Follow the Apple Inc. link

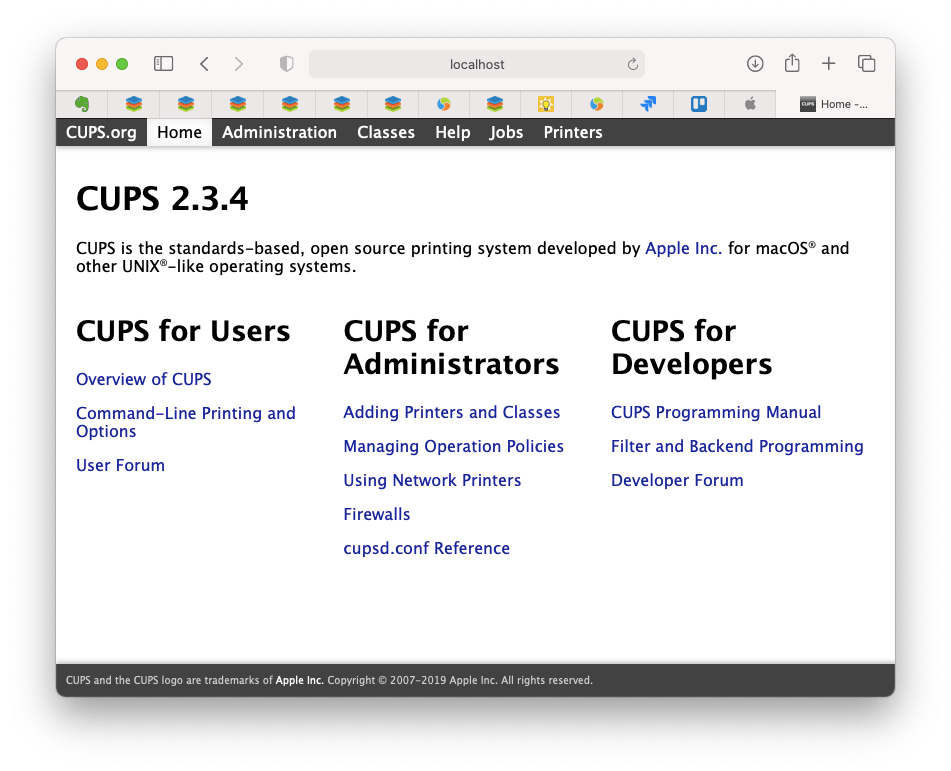pyautogui.click(x=684, y=248)
